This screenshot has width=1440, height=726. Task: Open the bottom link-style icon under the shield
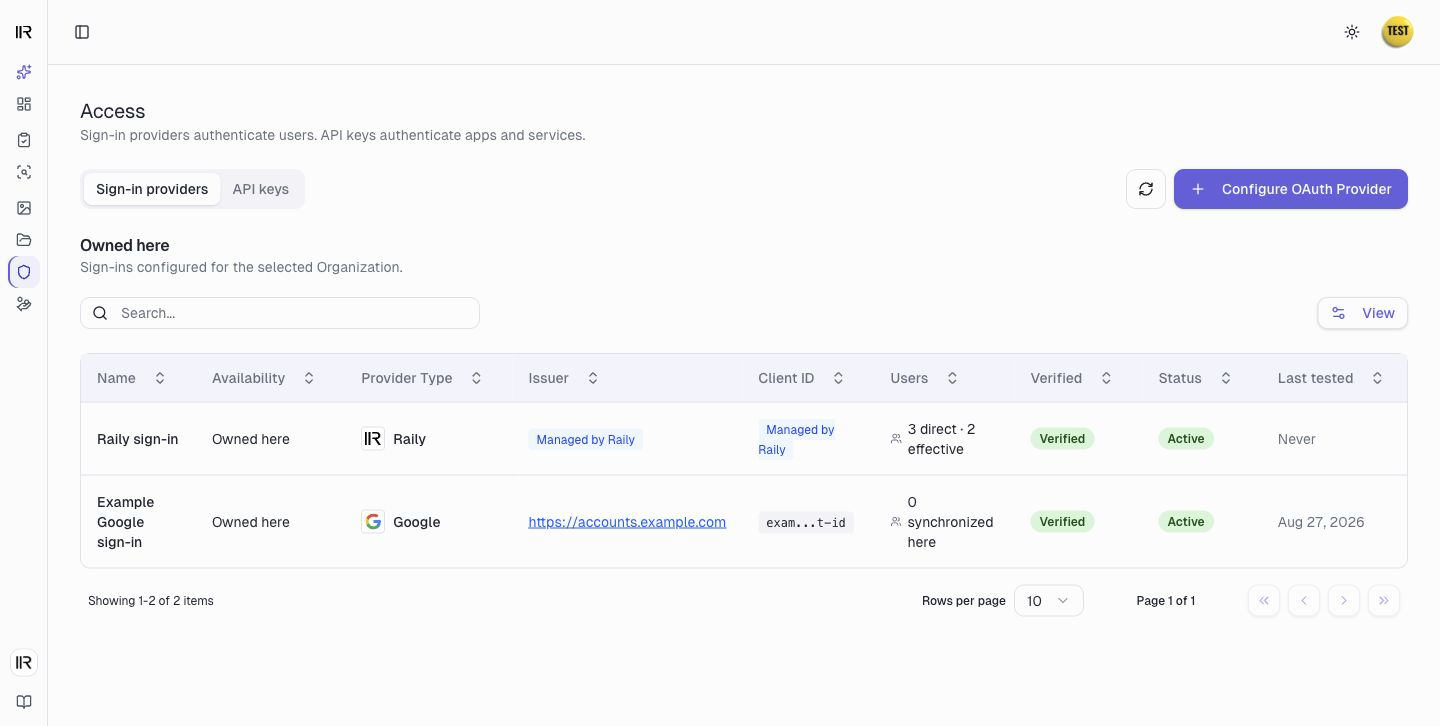[24, 304]
